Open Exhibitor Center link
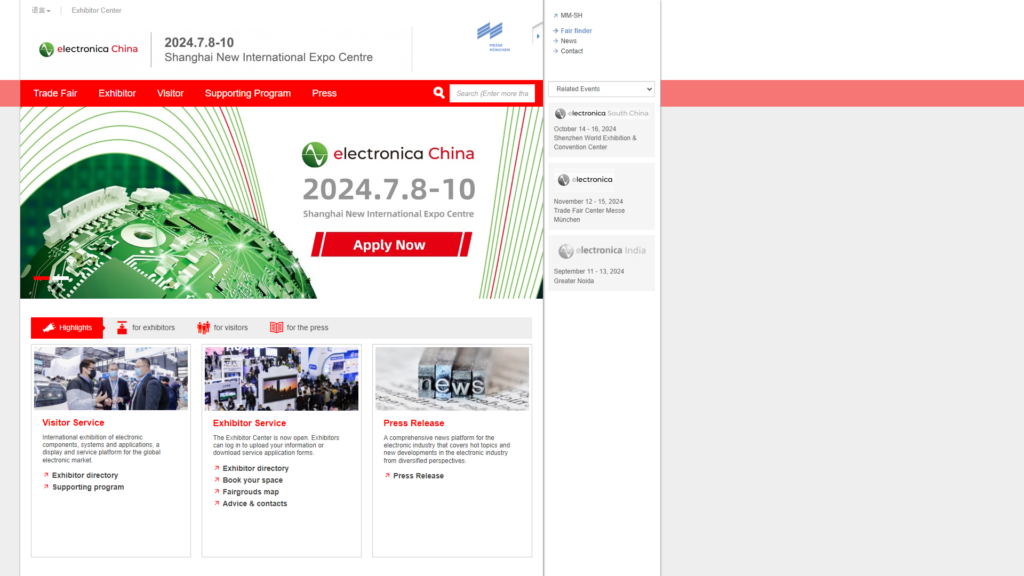Viewport: 1024px width, 576px height. point(96,10)
